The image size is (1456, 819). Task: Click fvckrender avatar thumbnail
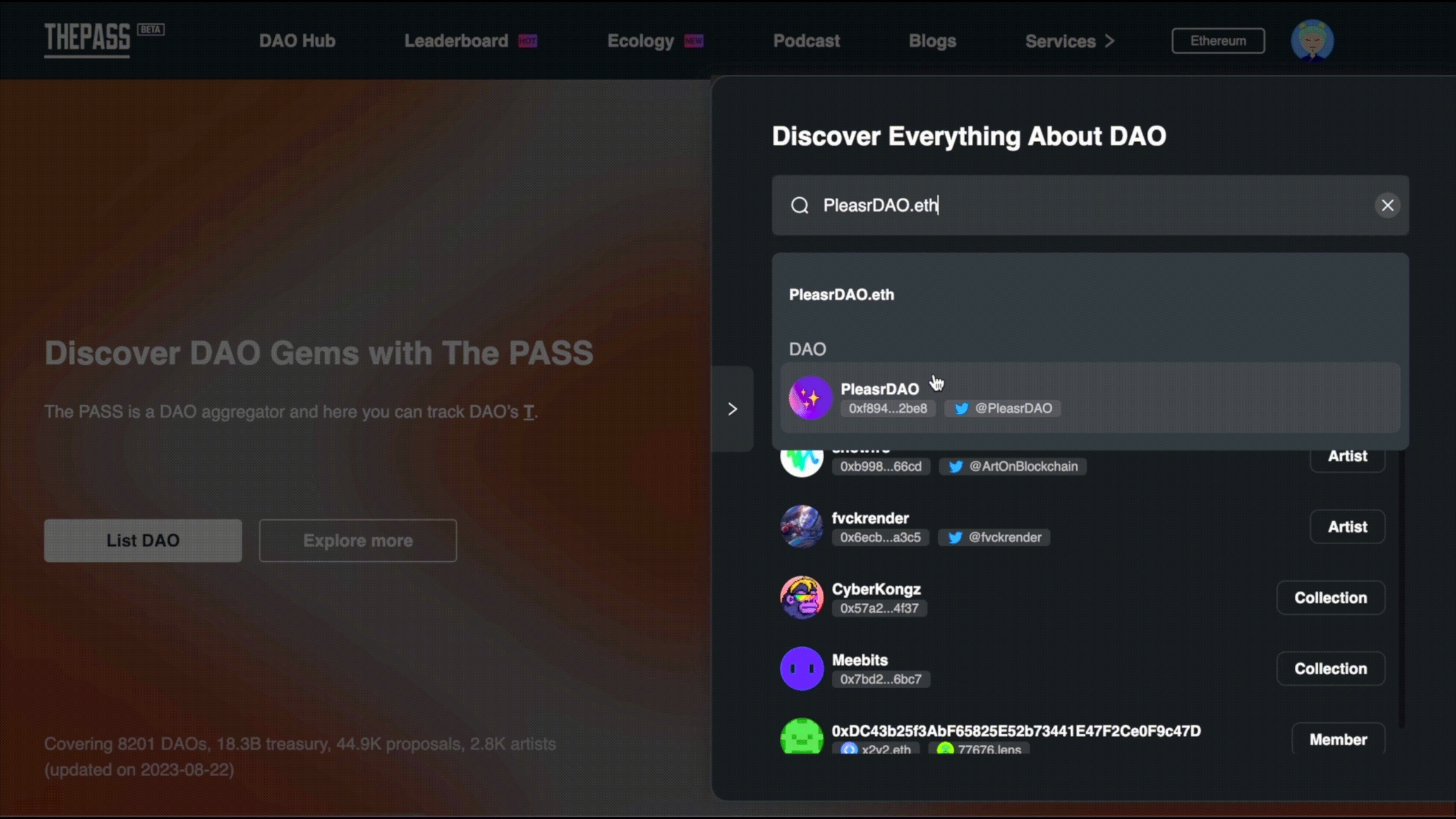[801, 526]
